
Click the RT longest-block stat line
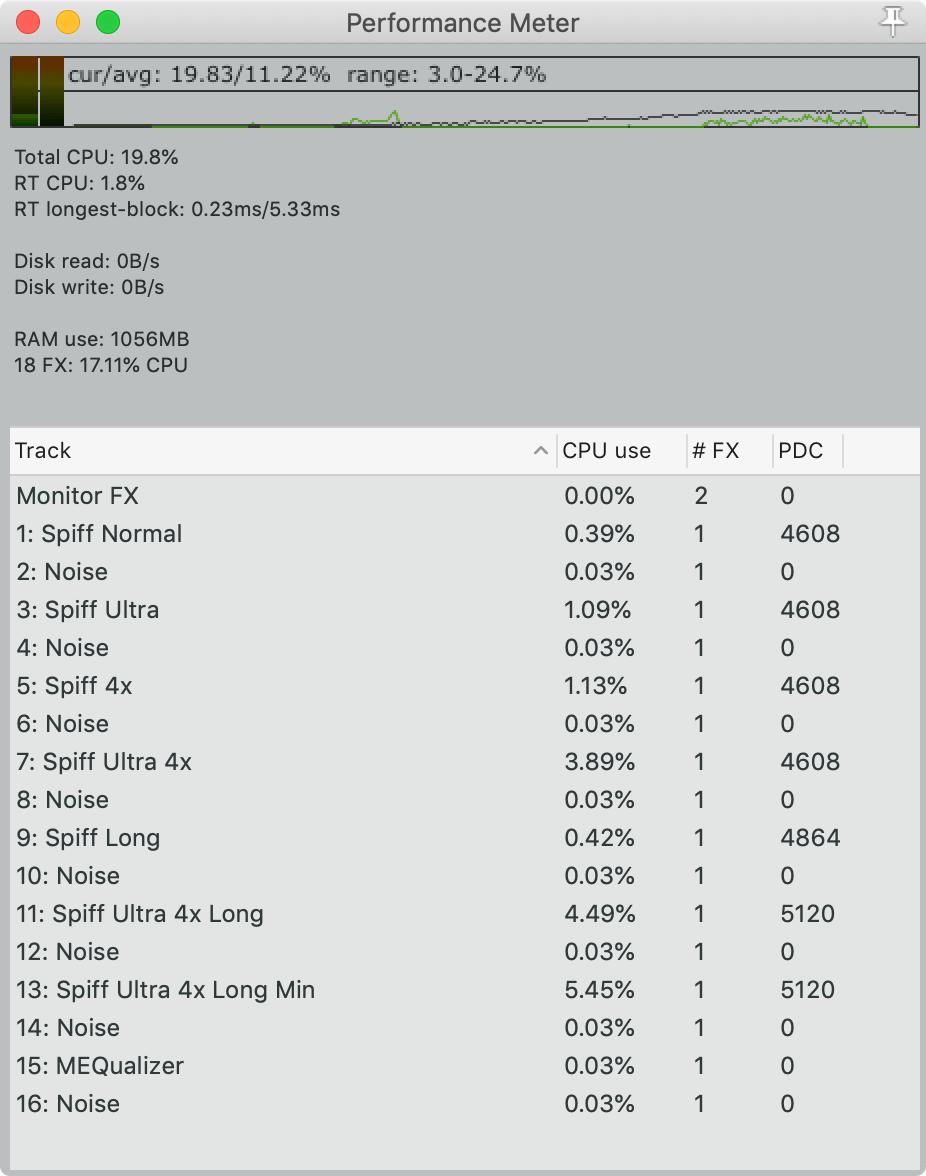coord(177,209)
